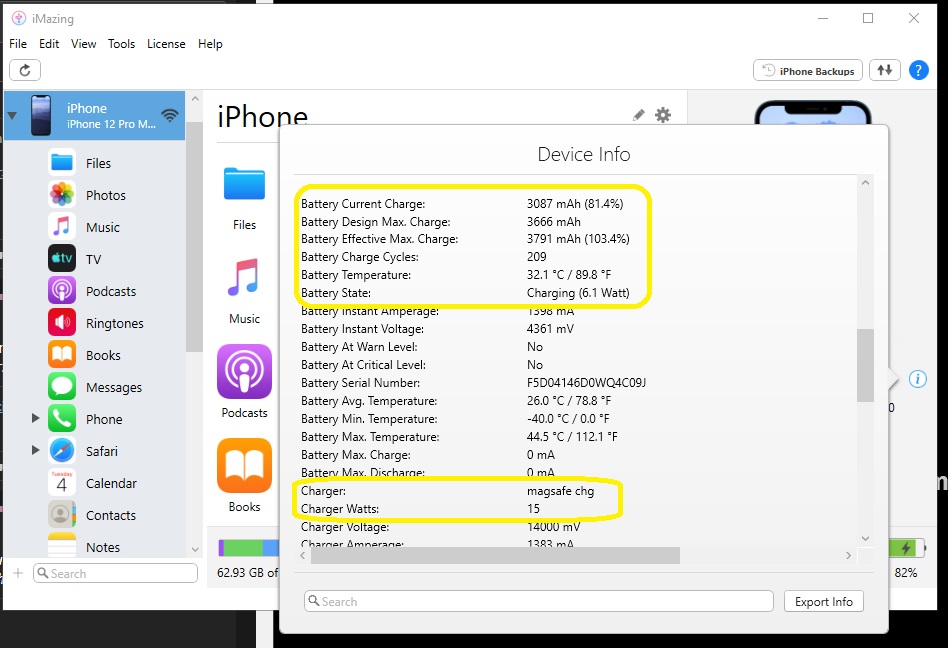Select Podcasts icon in the sidebar
The image size is (948, 648).
(62, 291)
